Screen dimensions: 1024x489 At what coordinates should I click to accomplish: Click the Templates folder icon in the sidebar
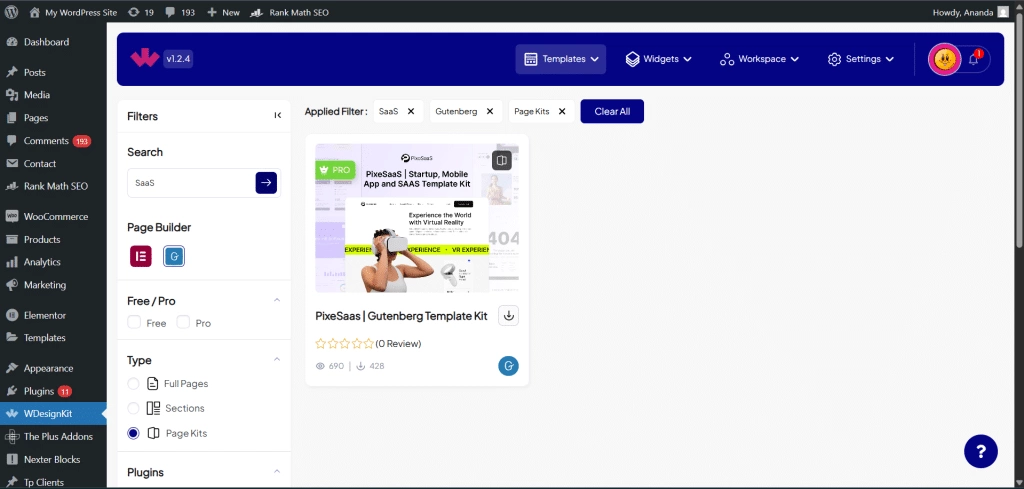(x=12, y=338)
